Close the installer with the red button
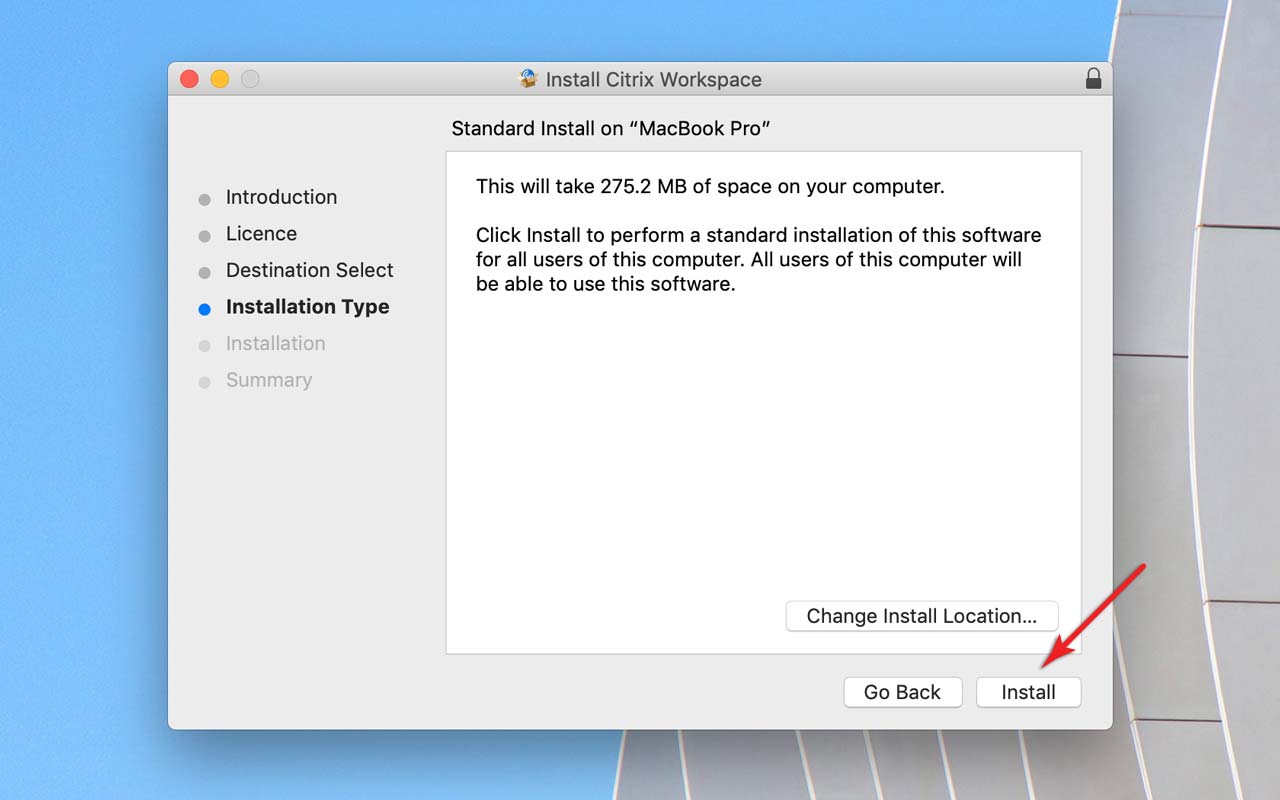 point(189,79)
